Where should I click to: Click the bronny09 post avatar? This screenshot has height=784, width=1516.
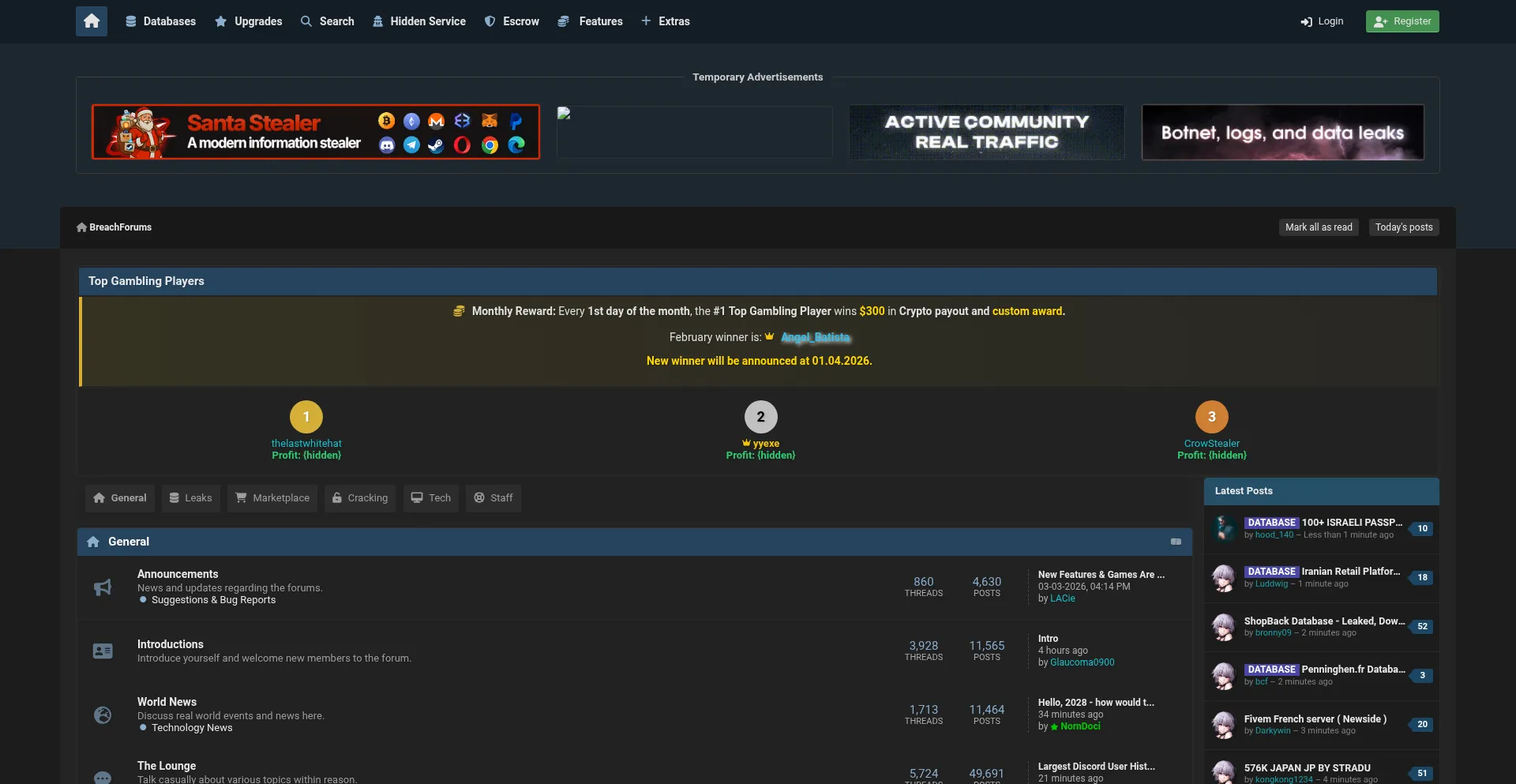pyautogui.click(x=1224, y=626)
